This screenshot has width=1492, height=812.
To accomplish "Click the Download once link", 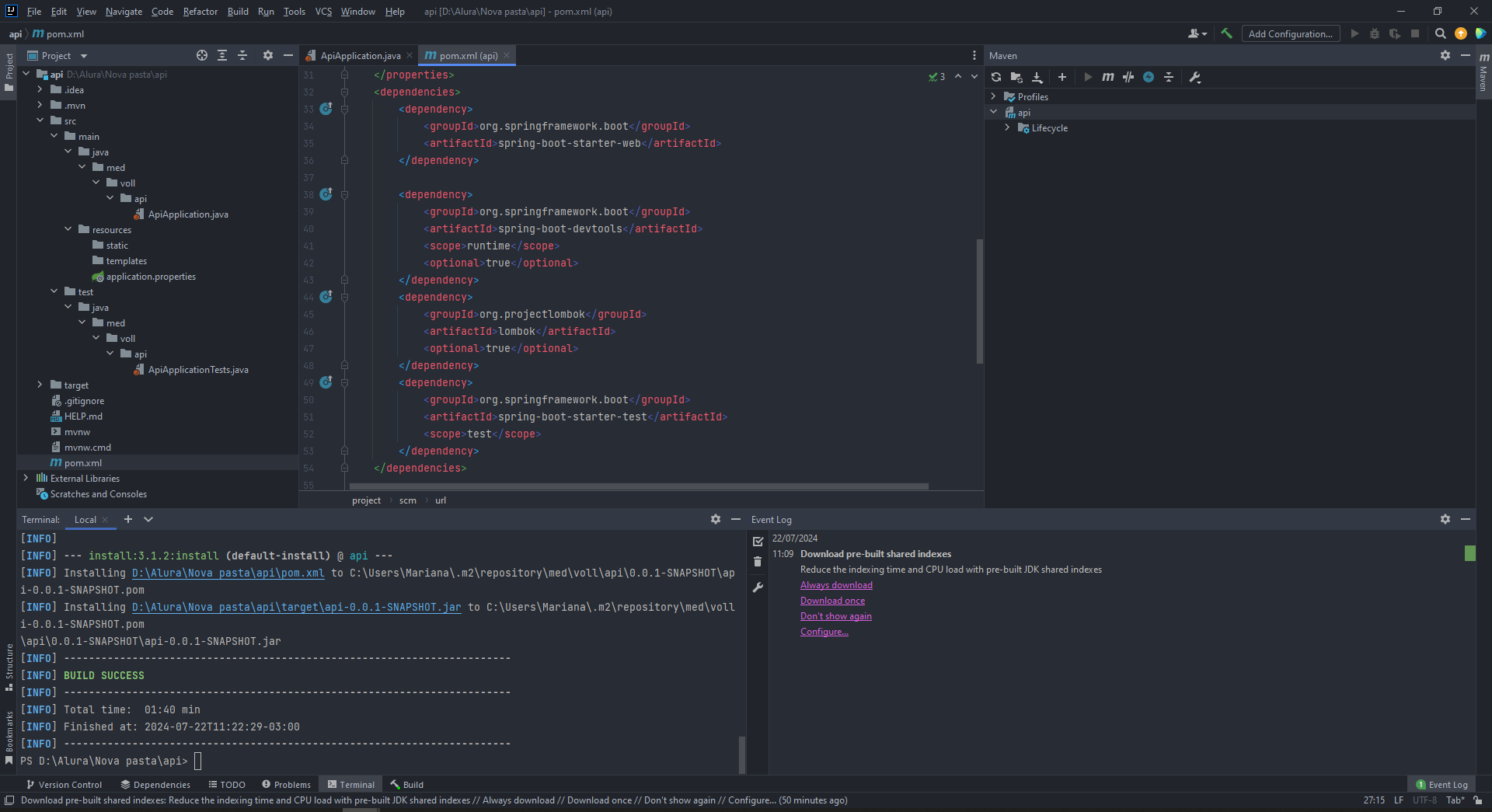I will coord(832,601).
